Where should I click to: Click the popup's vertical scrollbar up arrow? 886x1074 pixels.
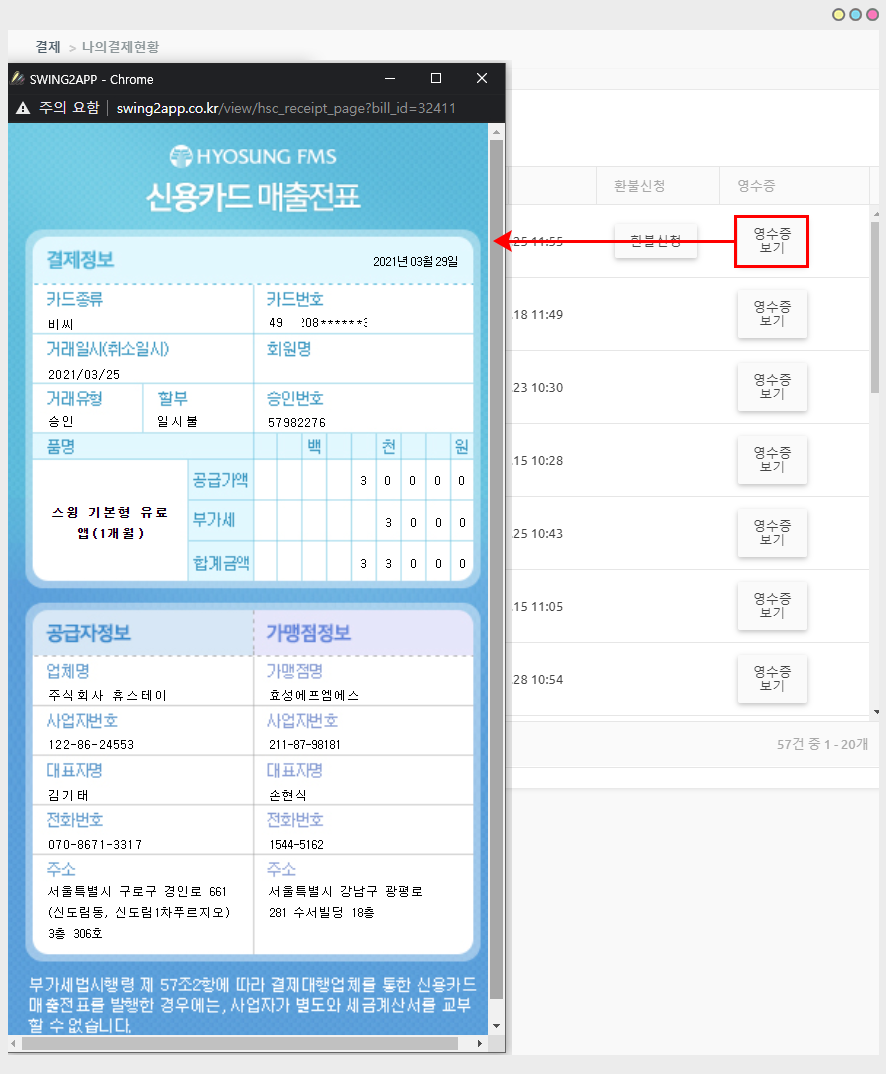tap(496, 131)
